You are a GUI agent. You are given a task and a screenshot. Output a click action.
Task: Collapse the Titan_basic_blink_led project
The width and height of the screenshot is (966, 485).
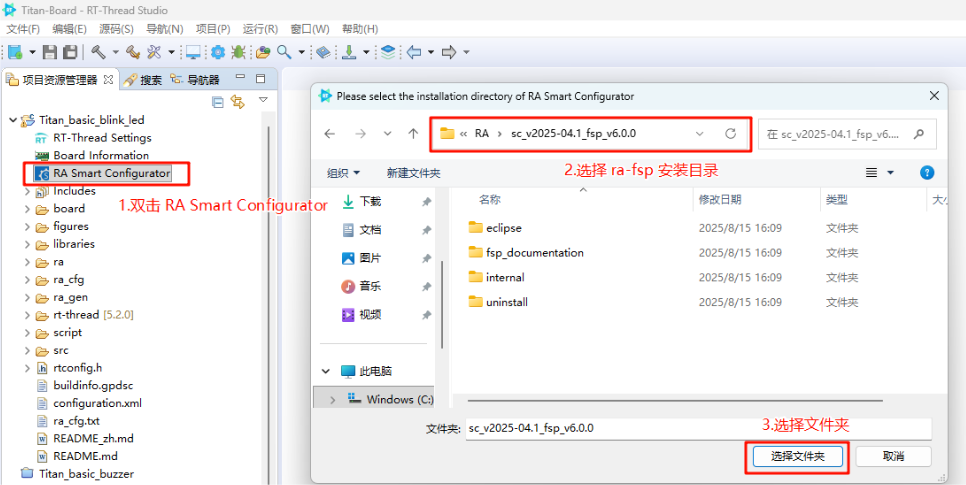(x=12, y=120)
